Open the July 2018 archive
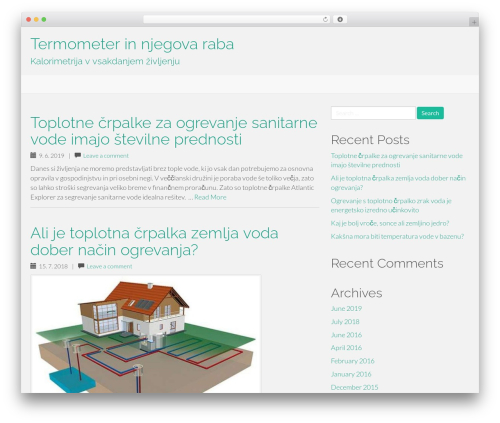Image resolution: width=500 pixels, height=423 pixels. pos(345,322)
